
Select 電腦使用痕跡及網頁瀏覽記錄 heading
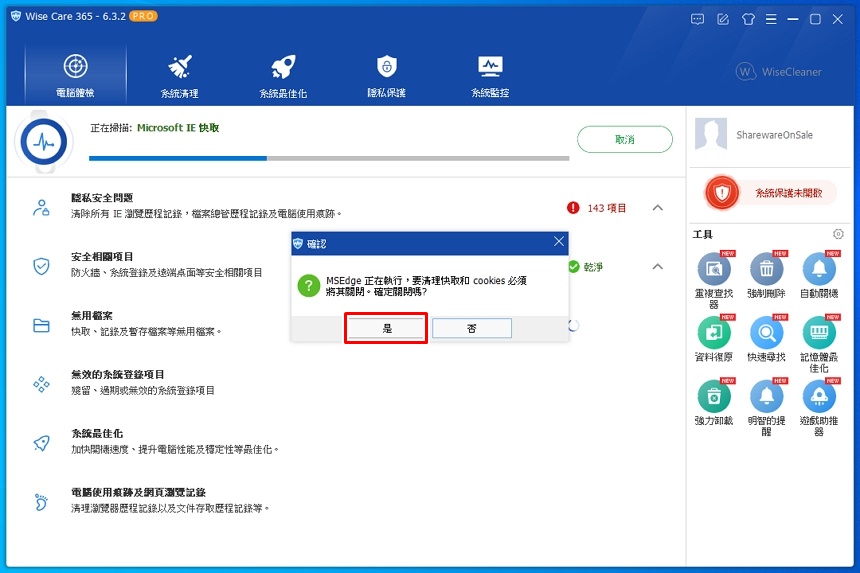(138, 492)
